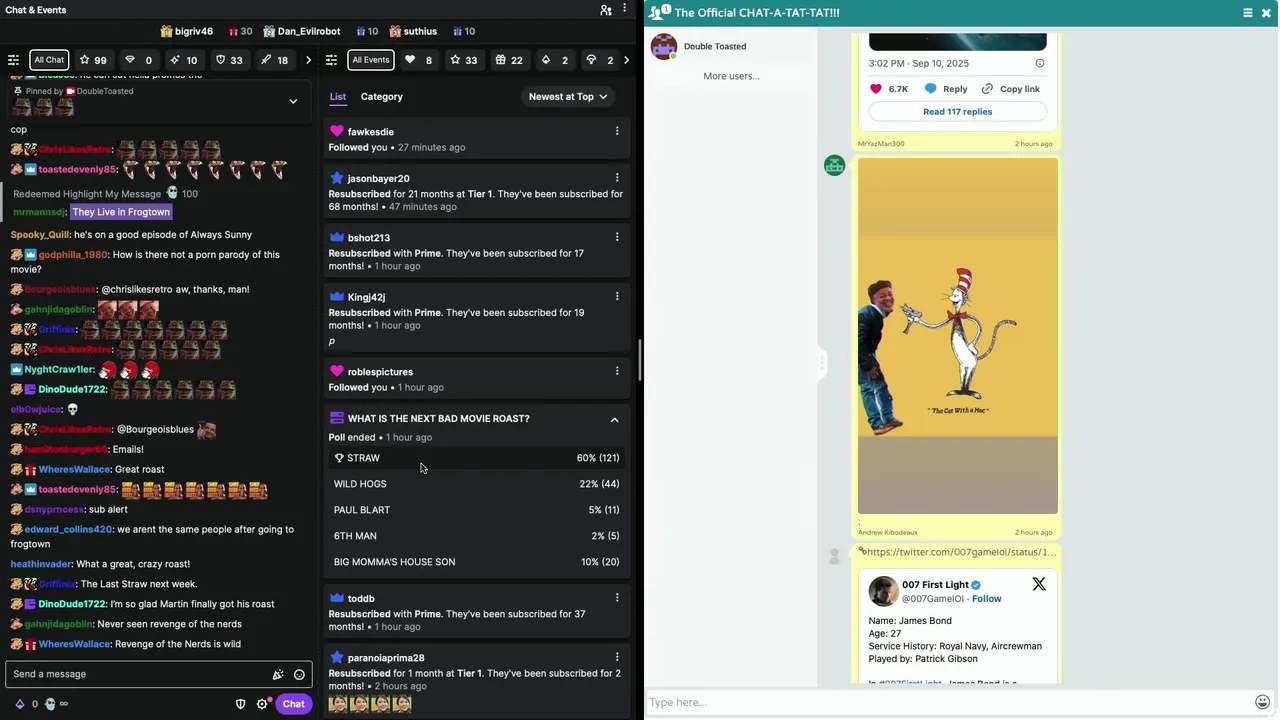The height and width of the screenshot is (720, 1280).
Task: Filter events by heart follows count 8
Action: [419, 60]
